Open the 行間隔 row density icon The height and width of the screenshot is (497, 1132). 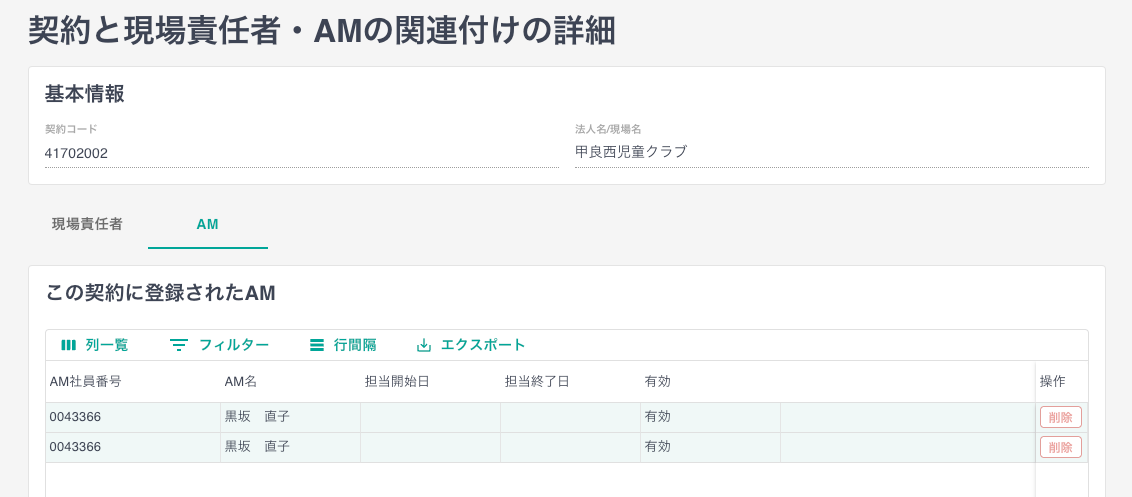[x=316, y=345]
